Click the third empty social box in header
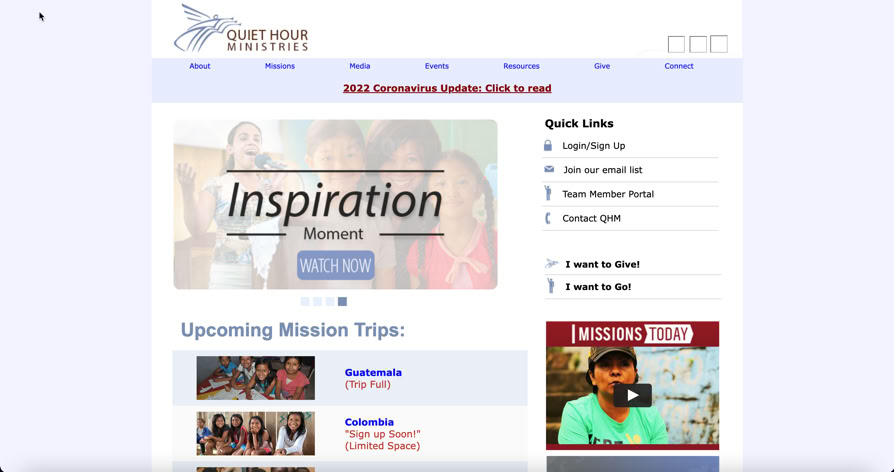The image size is (894, 472). pyautogui.click(x=719, y=44)
